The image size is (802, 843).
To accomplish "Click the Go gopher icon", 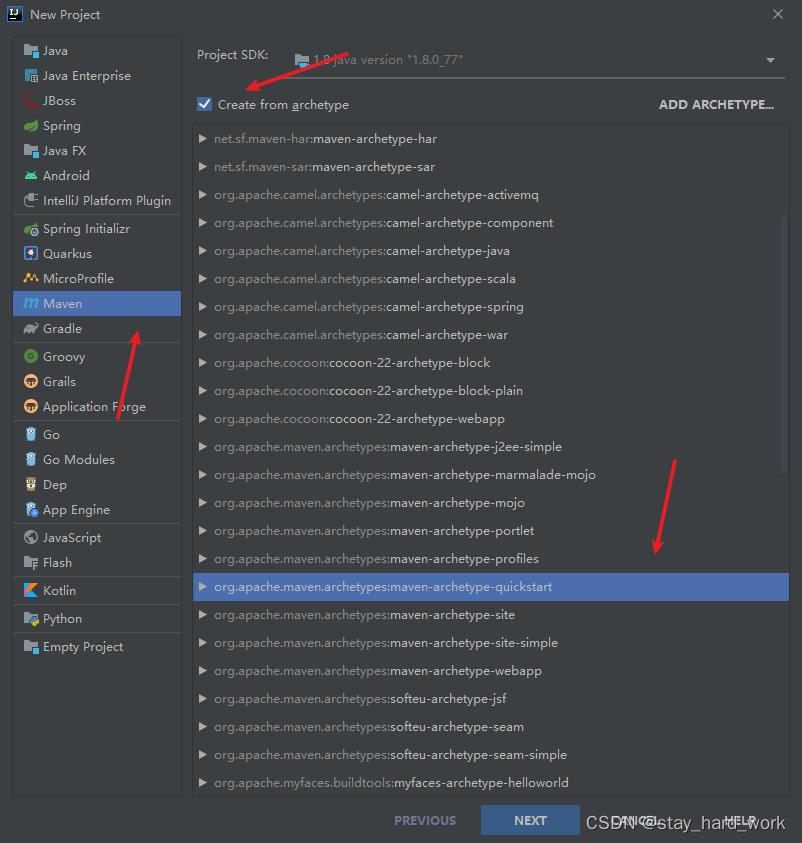I will point(31,434).
